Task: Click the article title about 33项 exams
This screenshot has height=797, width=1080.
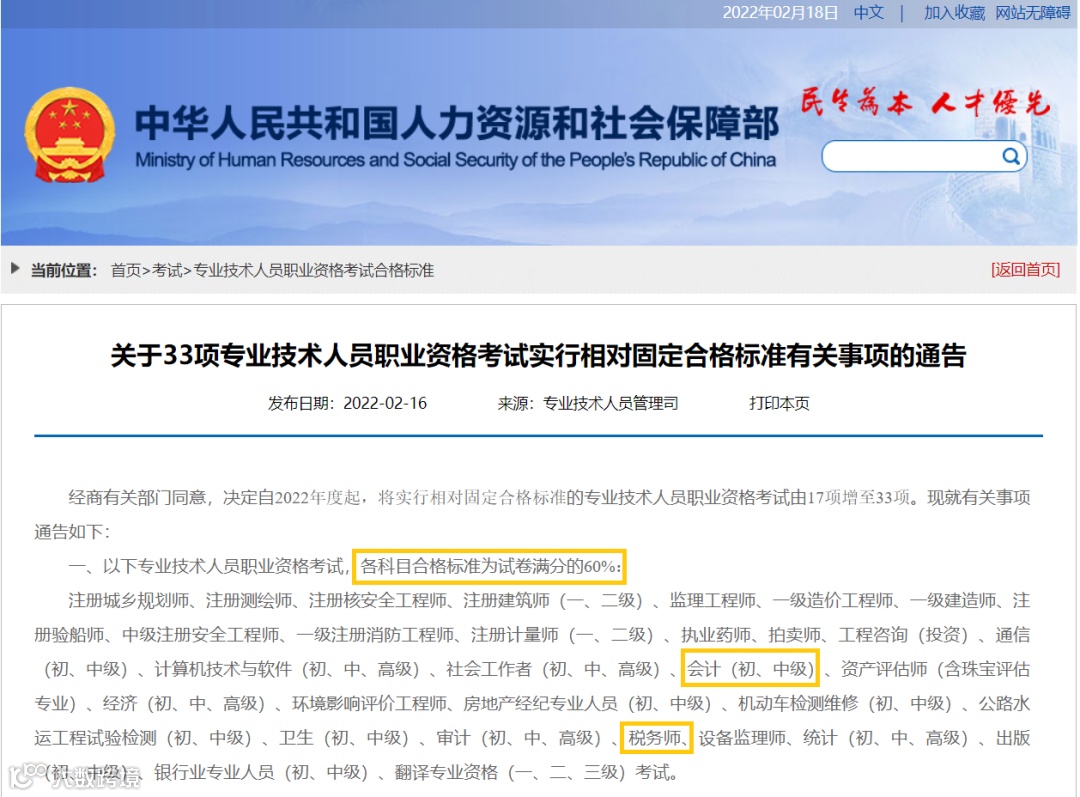Action: (x=538, y=355)
